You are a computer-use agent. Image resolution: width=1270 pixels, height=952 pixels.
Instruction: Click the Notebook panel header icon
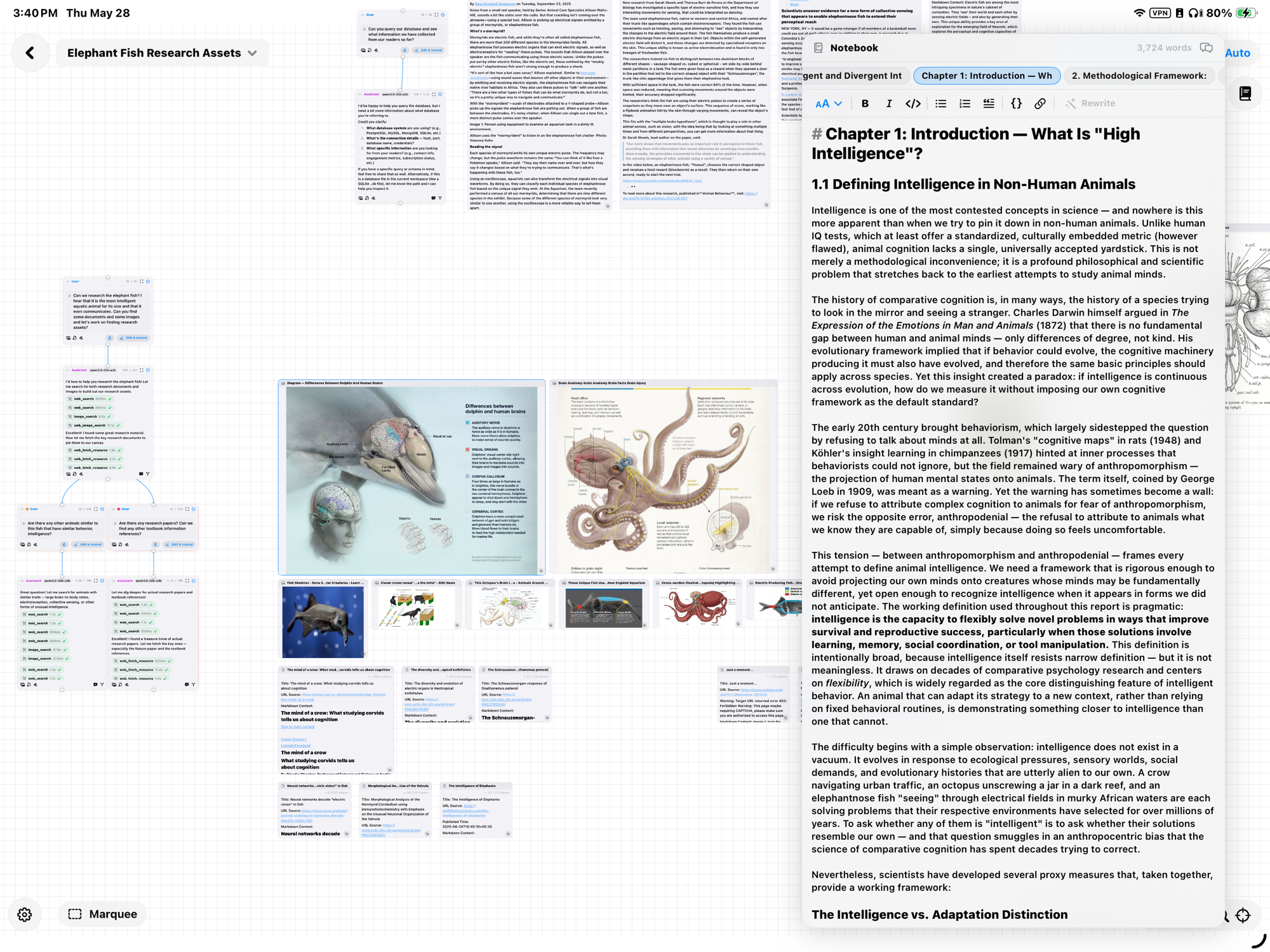[819, 48]
